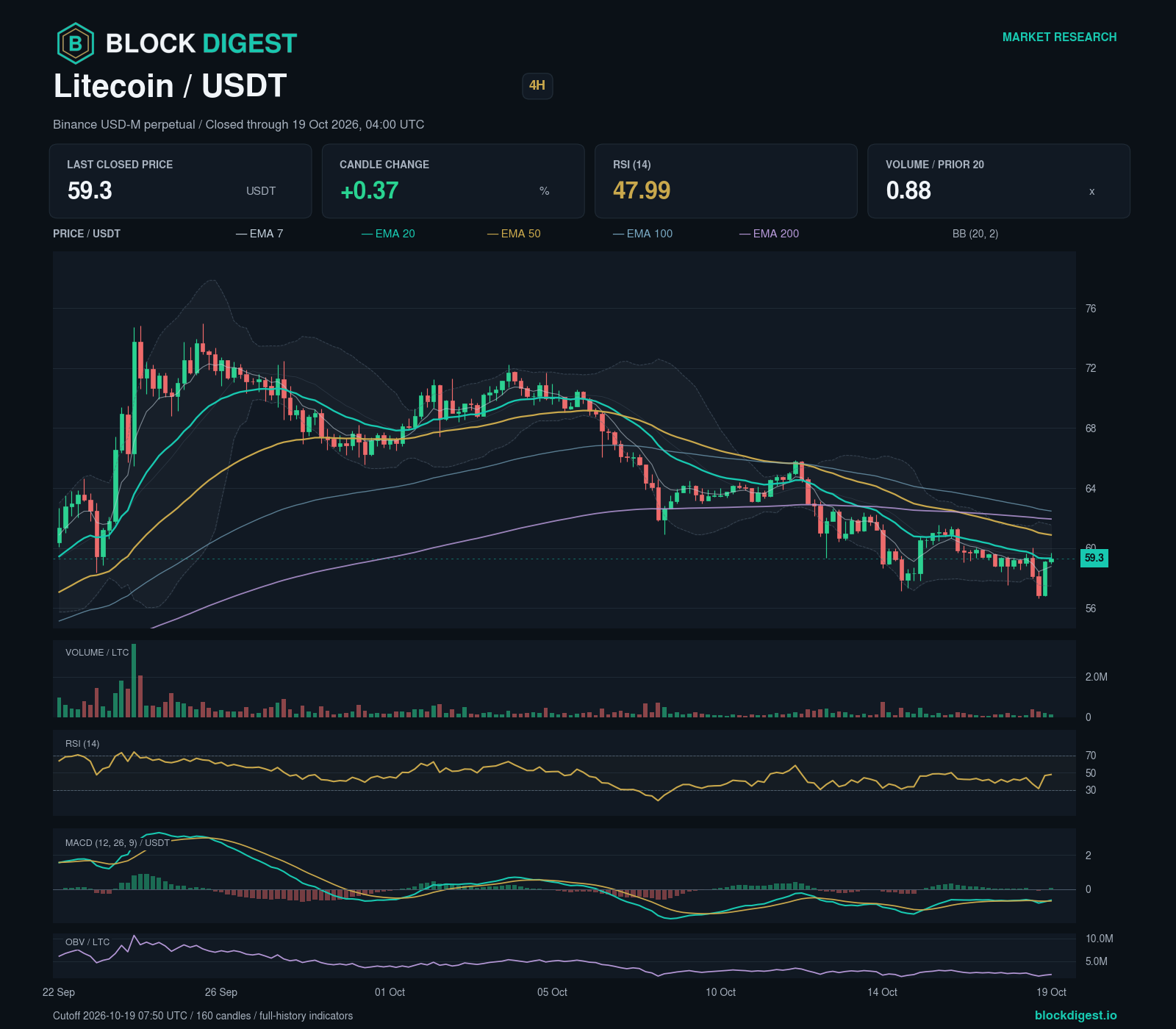This screenshot has width=1176, height=1029.
Task: Click the PRICE / USDT panel label
Action: coord(87,234)
